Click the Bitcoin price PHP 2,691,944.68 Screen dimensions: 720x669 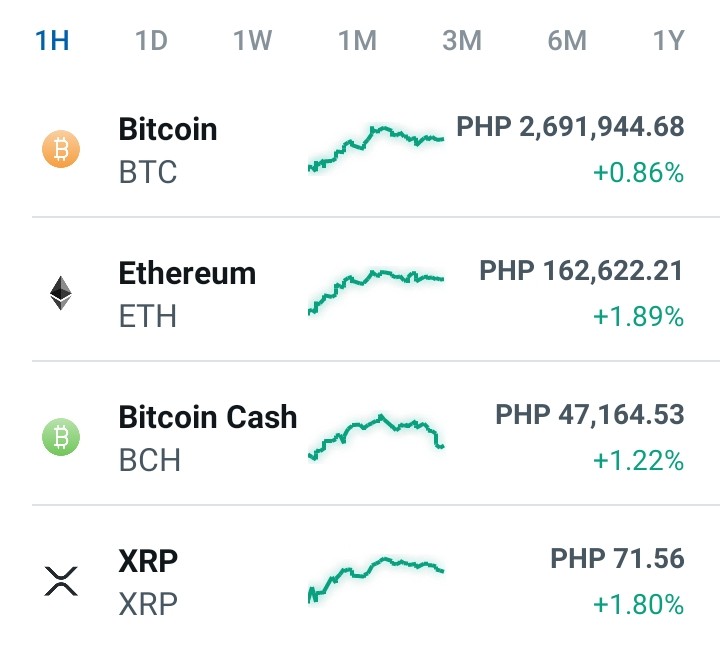(570, 127)
